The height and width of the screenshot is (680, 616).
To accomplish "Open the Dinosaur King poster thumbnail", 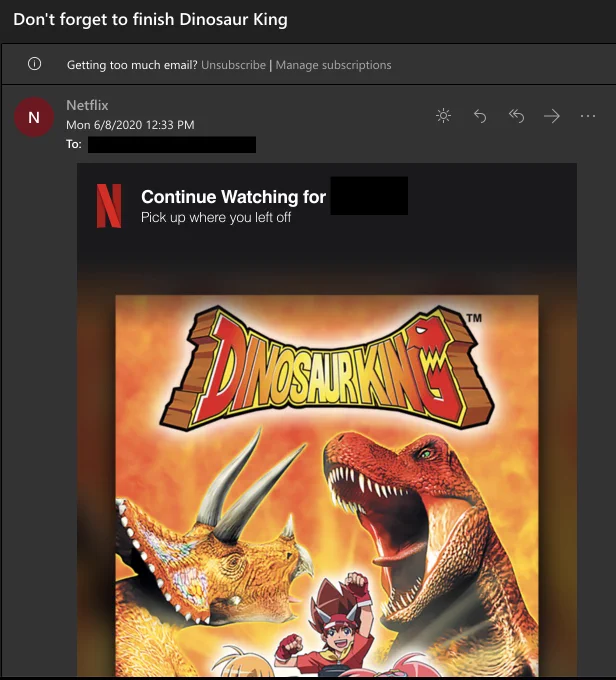I will (327, 486).
